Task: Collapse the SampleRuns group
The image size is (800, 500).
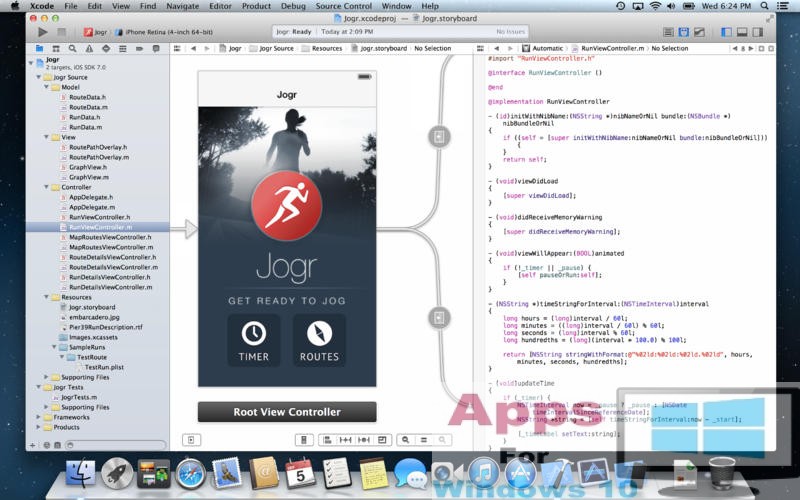Action: (x=54, y=347)
